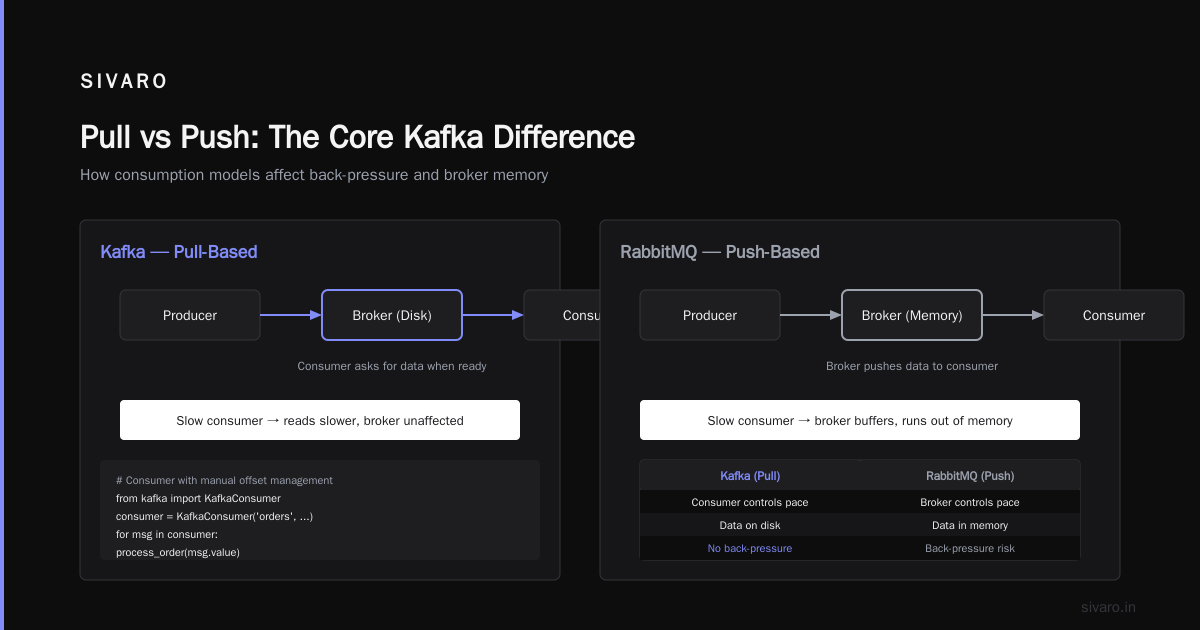The image size is (1200, 630).
Task: Click 'Slow consumer → reads slower, broker unaffected' banner
Action: [320, 420]
